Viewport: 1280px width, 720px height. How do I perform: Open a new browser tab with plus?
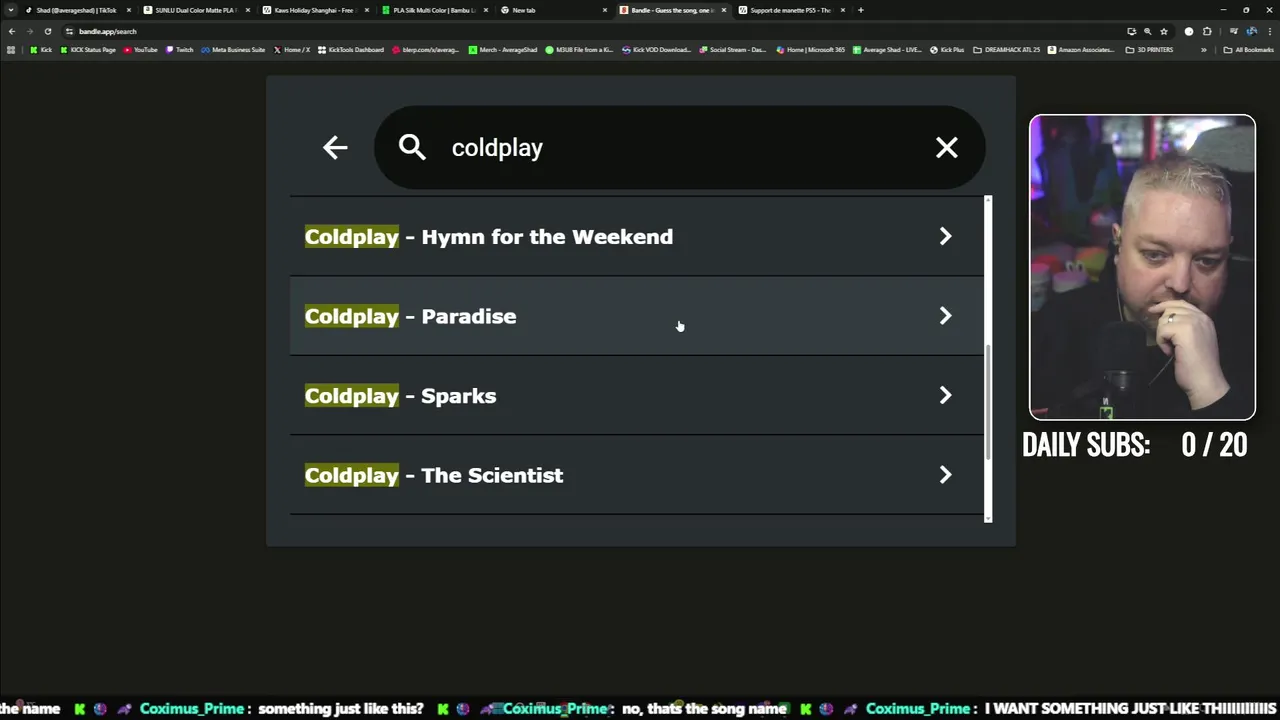point(860,10)
